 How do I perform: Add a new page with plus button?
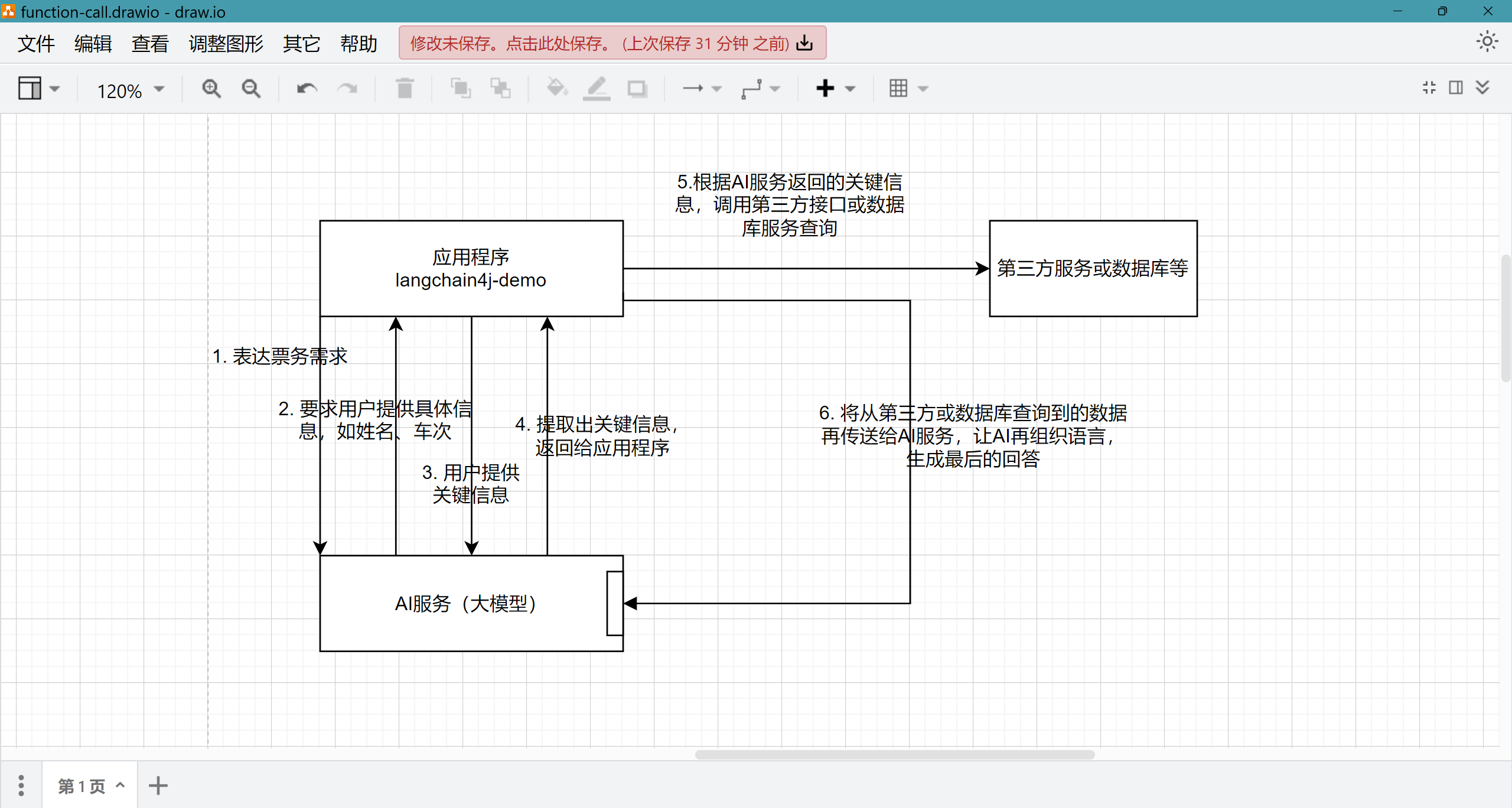(x=158, y=786)
